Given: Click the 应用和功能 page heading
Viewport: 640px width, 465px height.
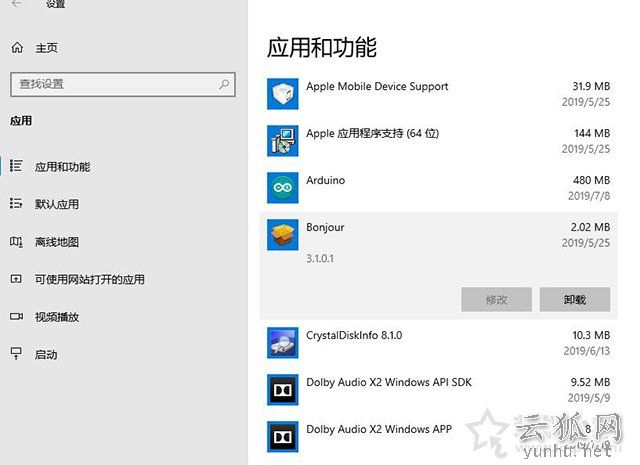Looking at the screenshot, I should [x=322, y=47].
